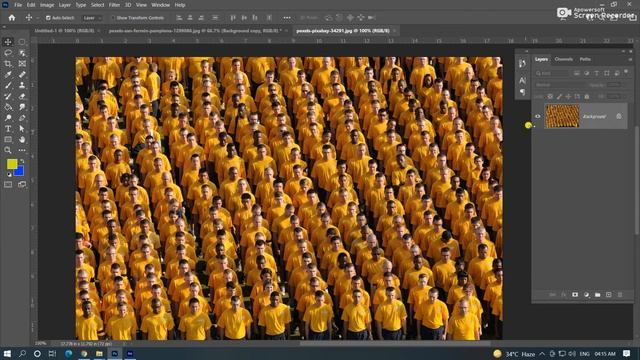This screenshot has height=360, width=640.
Task: Open the Window menu
Action: 160,5
